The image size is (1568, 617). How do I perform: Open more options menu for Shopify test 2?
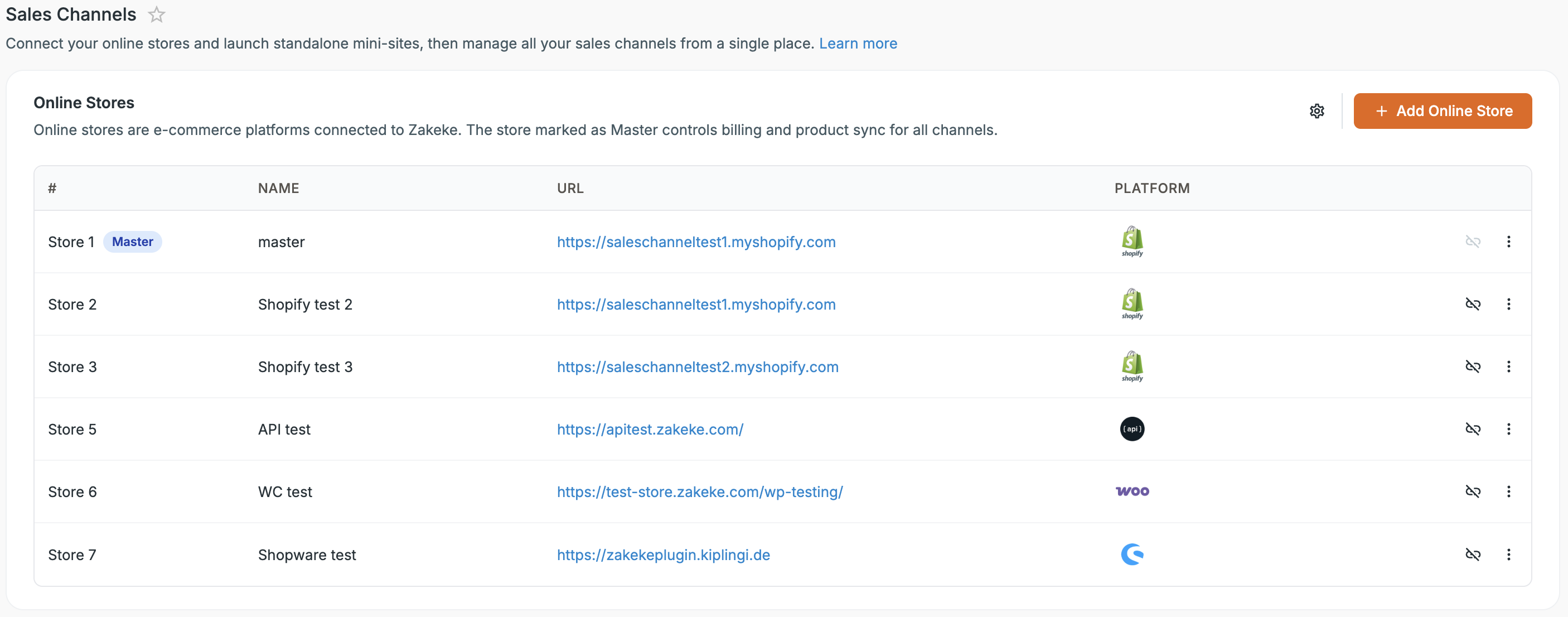(1508, 304)
